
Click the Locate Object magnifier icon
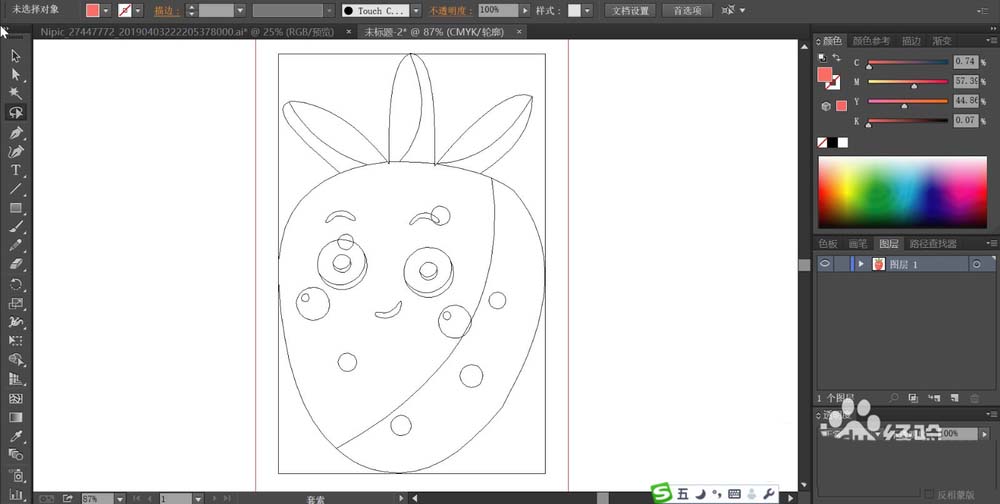pos(893,398)
